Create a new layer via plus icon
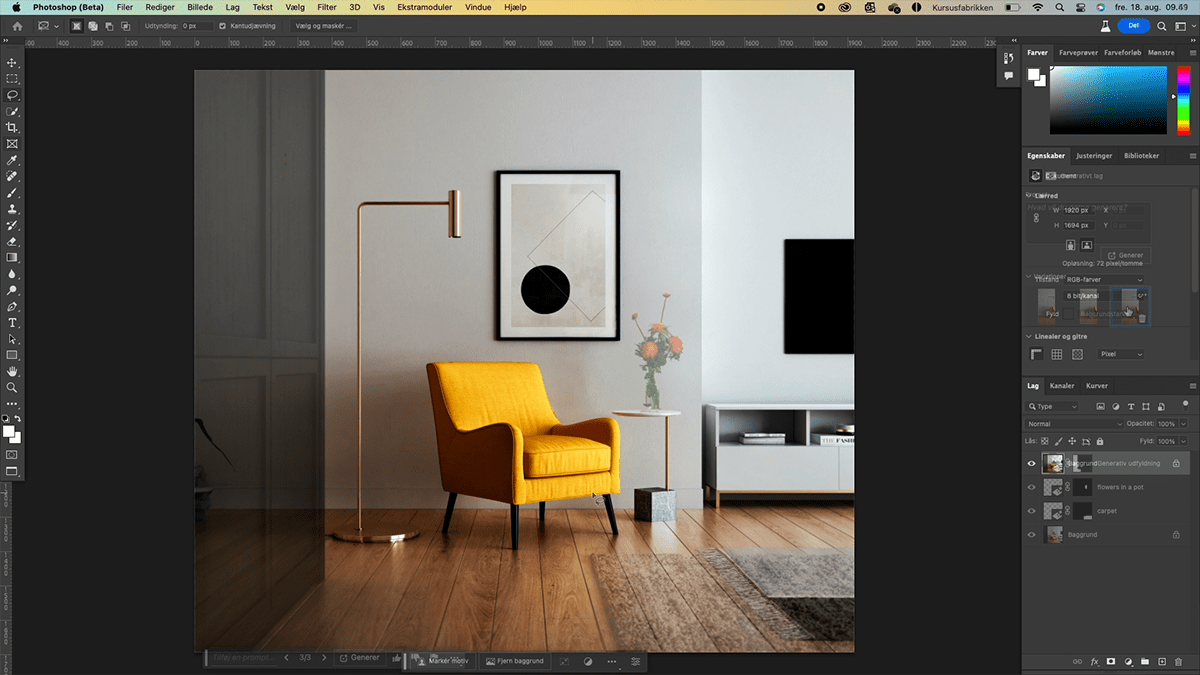Image resolution: width=1200 pixels, height=675 pixels. coord(1161,662)
